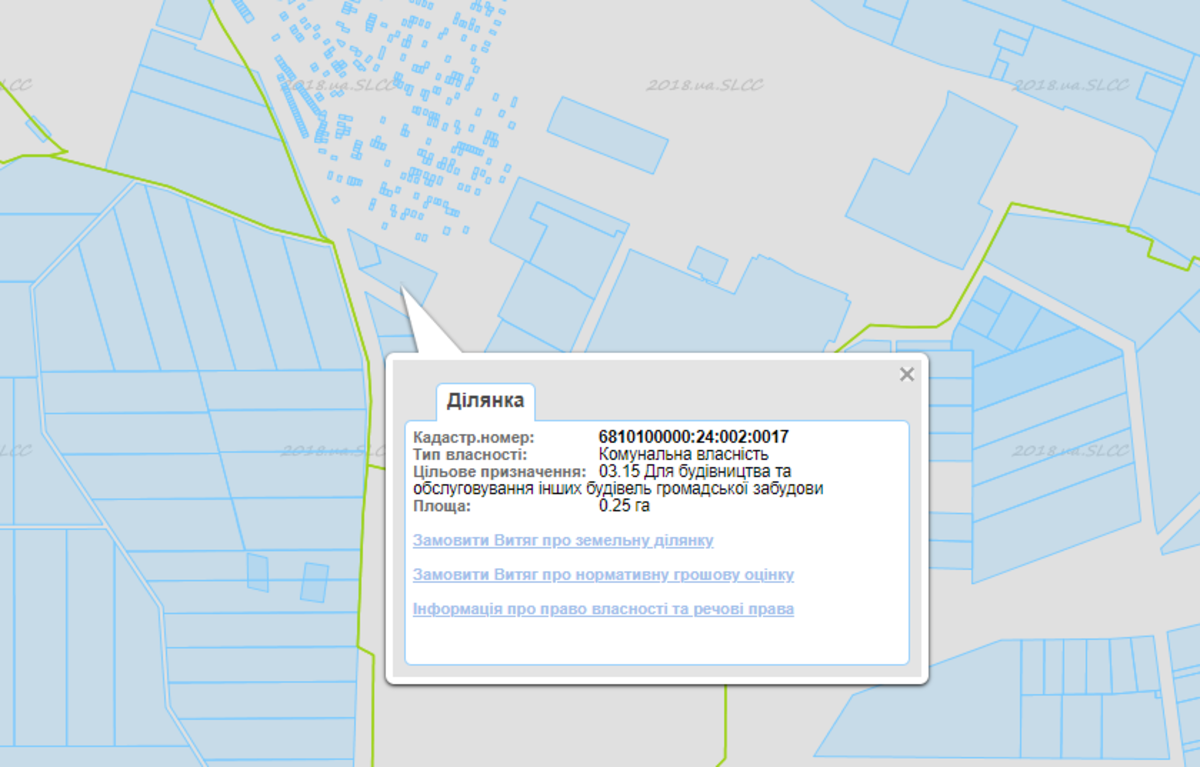Click the "Цільове призначення:" field label
The image size is (1200, 767).
(x=499, y=472)
